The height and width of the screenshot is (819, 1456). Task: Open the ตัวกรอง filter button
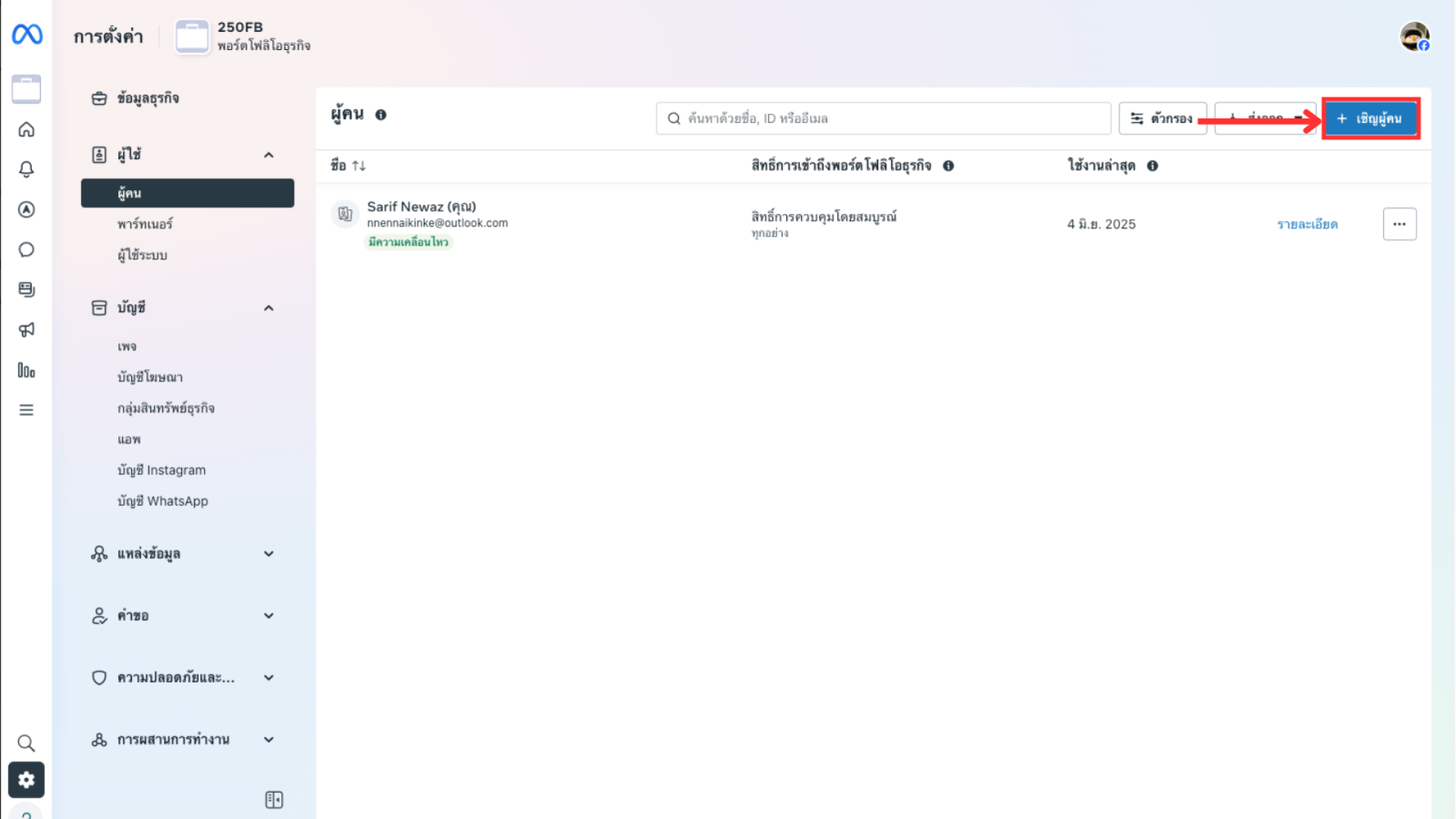(1162, 118)
